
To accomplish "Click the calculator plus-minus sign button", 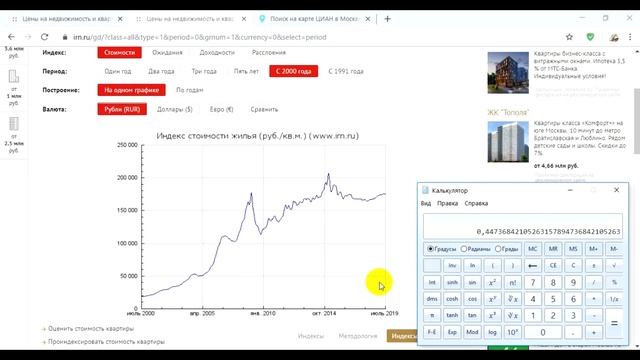I will coord(594,266).
